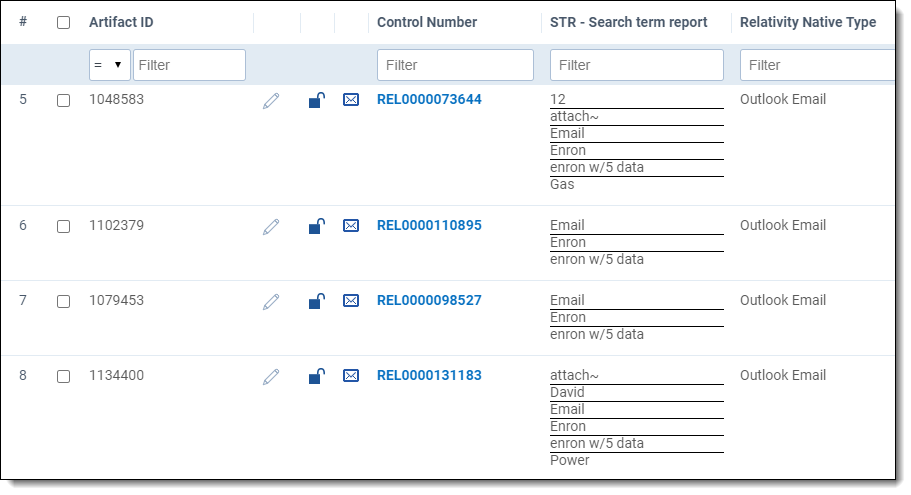The width and height of the screenshot is (911, 495).
Task: Open the email icon for REL0000073644
Action: [351, 100]
